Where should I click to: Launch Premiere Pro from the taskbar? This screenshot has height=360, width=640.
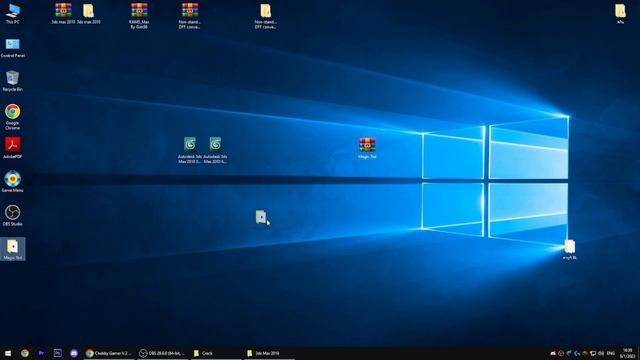click(x=41, y=353)
